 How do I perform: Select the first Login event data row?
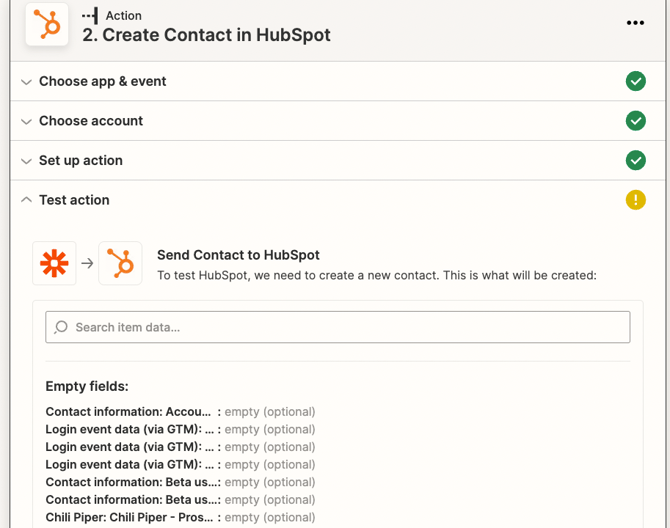point(180,429)
